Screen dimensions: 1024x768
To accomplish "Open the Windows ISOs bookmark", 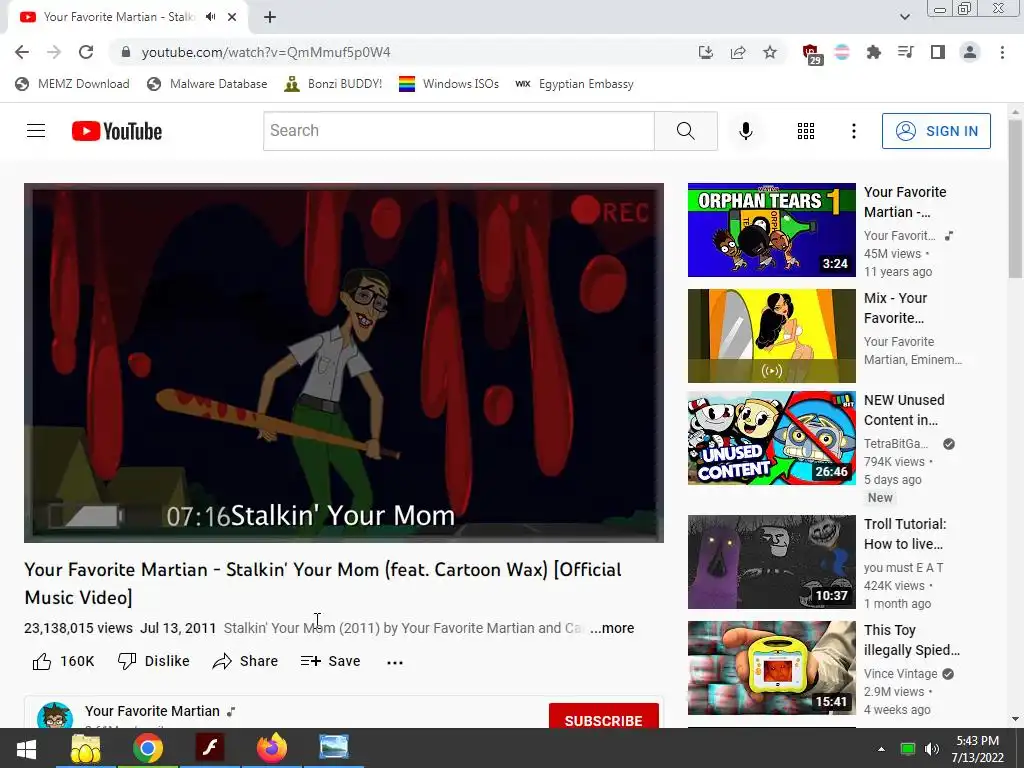I will point(449,84).
